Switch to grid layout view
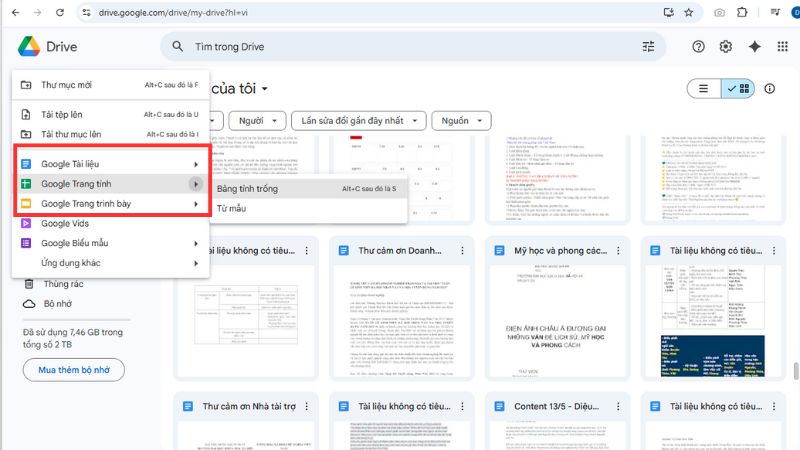This screenshot has height=450, width=800. (x=739, y=89)
